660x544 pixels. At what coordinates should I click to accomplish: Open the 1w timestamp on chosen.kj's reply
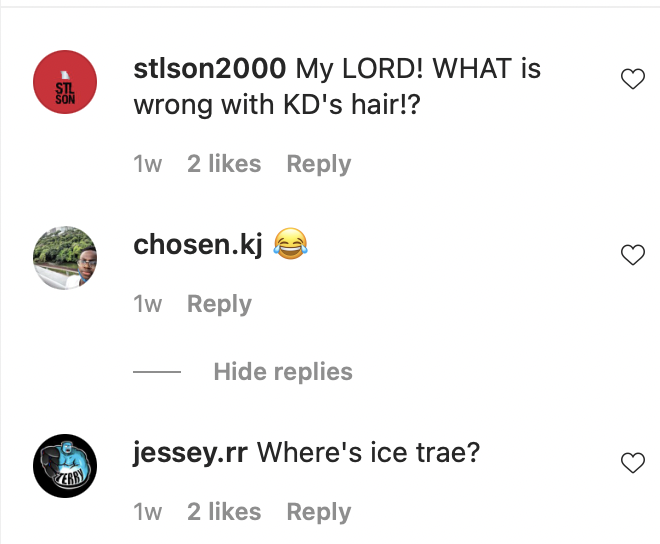coord(147,304)
